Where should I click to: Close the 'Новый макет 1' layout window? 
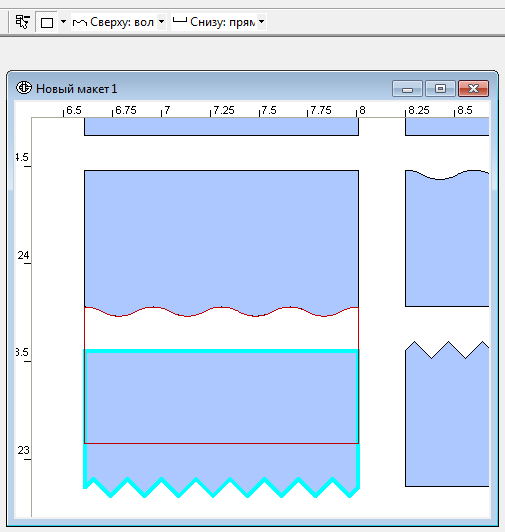pyautogui.click(x=473, y=89)
